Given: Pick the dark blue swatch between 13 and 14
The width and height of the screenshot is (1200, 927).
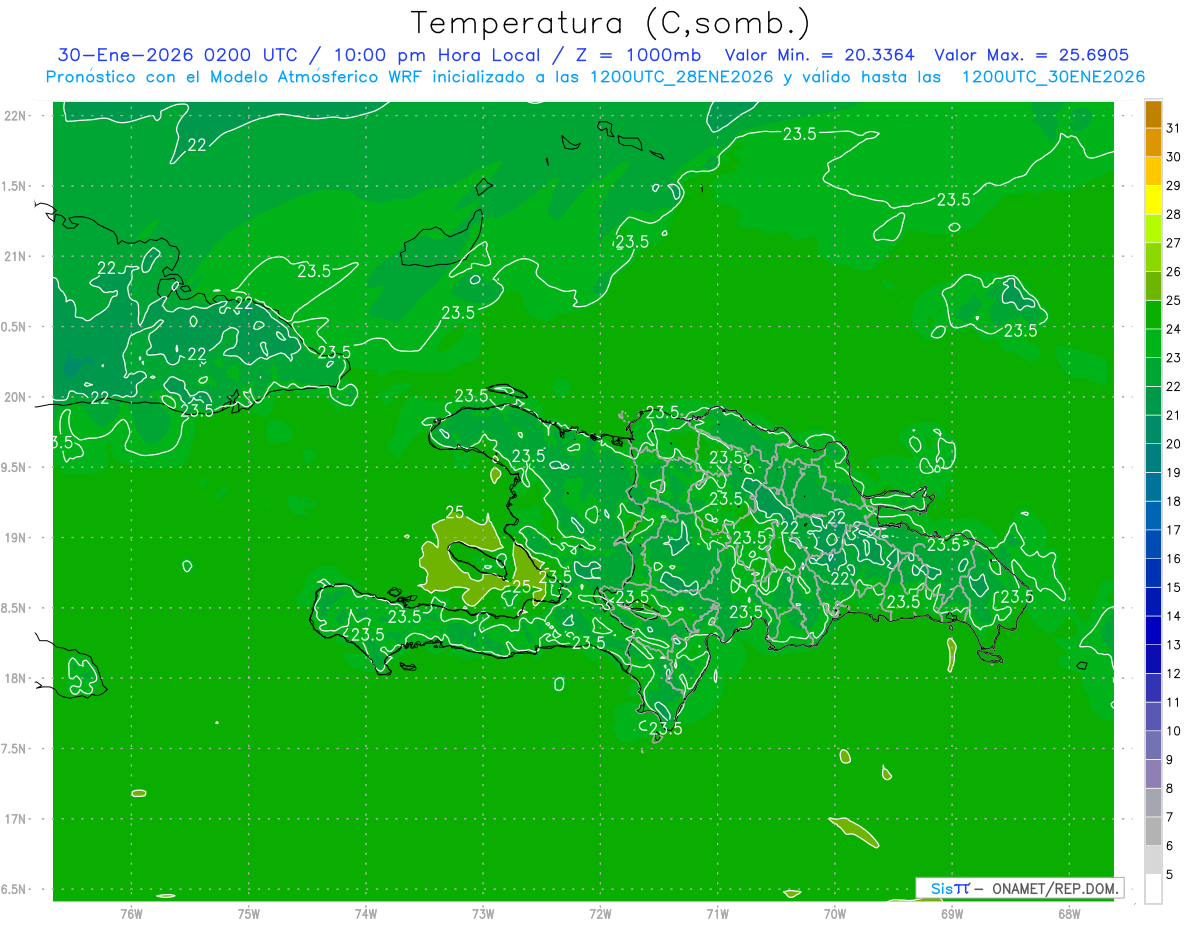Looking at the screenshot, I should click(1153, 631).
